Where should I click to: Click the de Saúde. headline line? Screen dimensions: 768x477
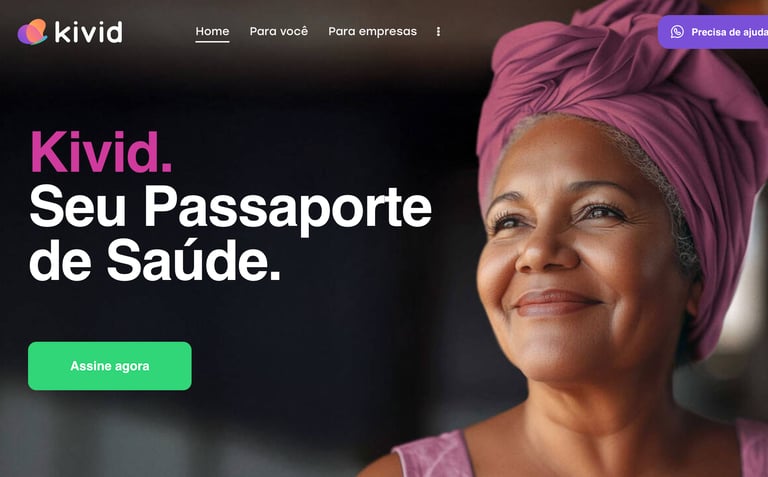(x=155, y=260)
